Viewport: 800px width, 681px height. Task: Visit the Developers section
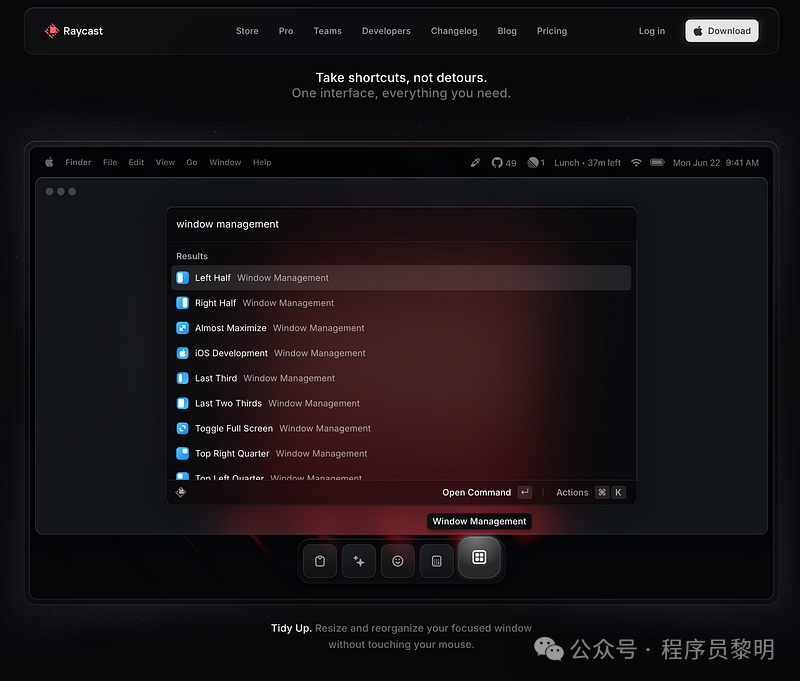point(386,31)
